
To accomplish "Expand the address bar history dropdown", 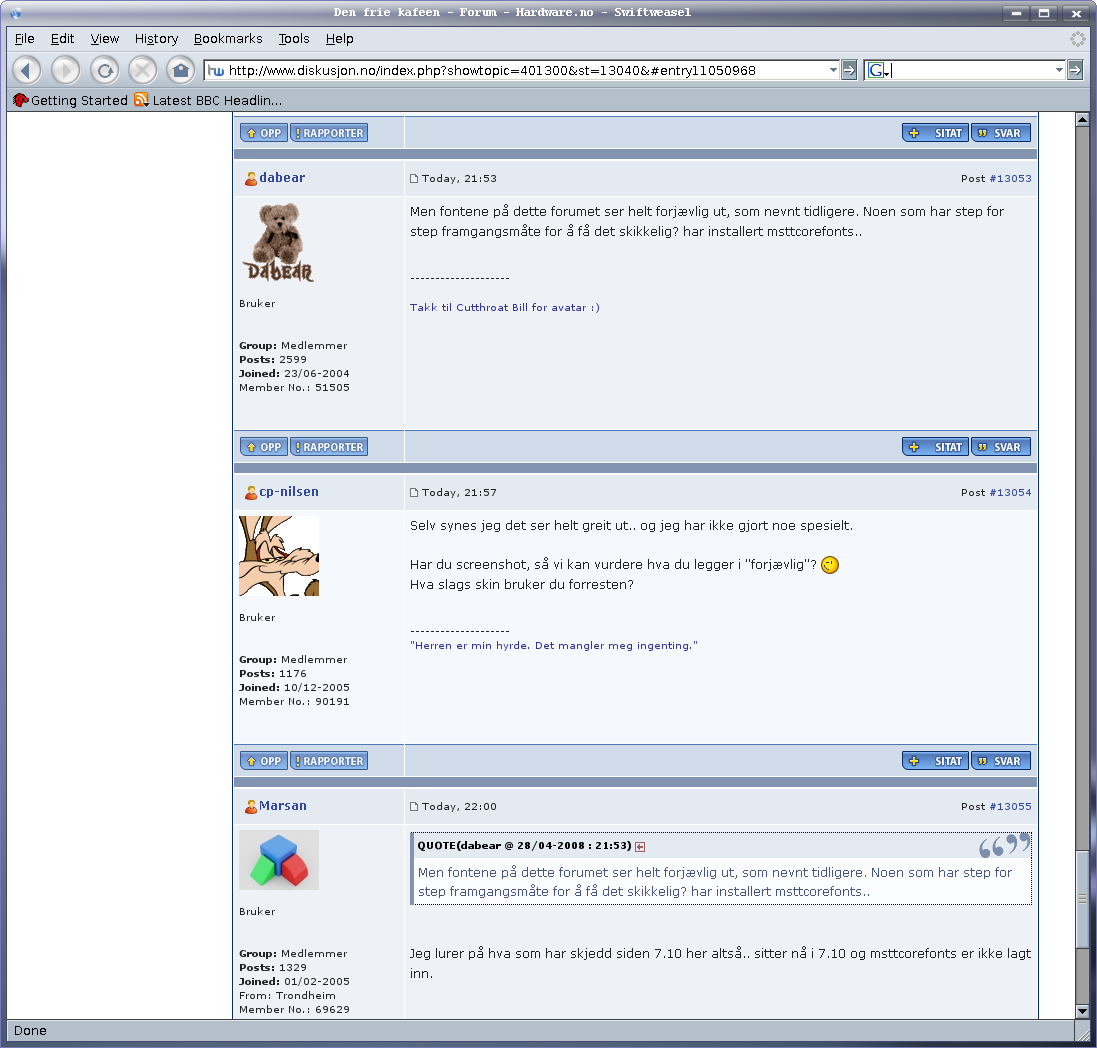I will click(x=833, y=70).
